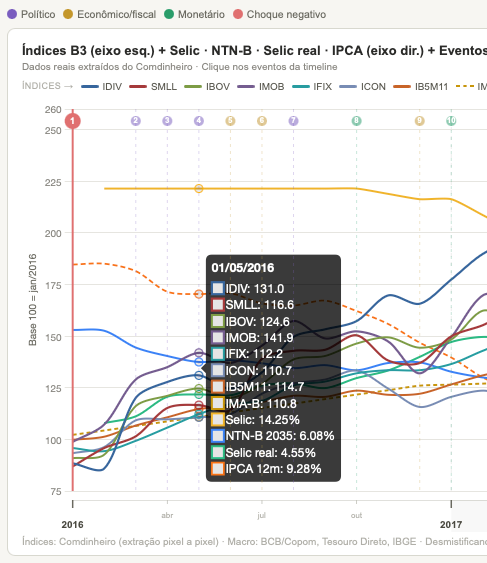This screenshot has width=487, height=563.
Task: Click the Choque negativo category label
Action: pyautogui.click(x=286, y=14)
